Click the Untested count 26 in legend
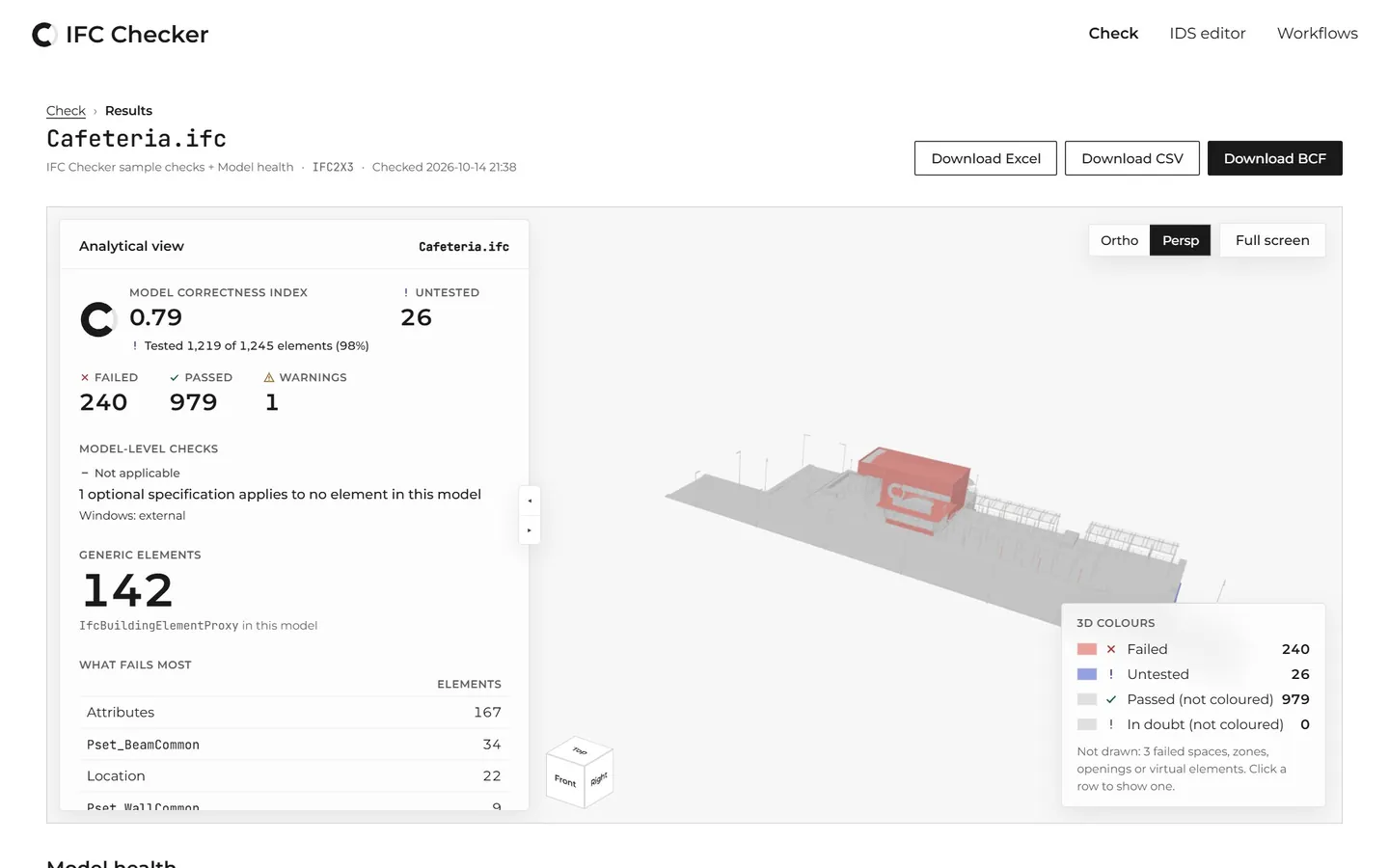 click(1300, 674)
